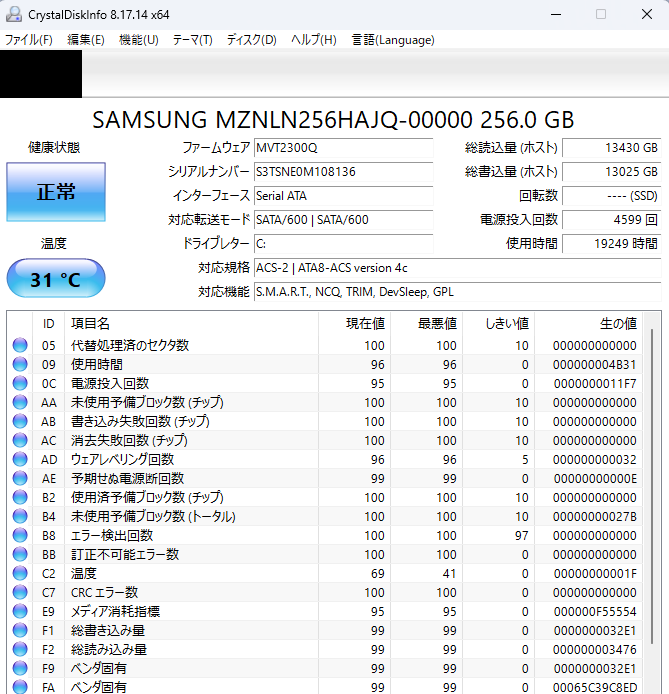This screenshot has width=669, height=694.
Task: Click the ファームウェア field MVT2300Q
Action: click(x=344, y=148)
